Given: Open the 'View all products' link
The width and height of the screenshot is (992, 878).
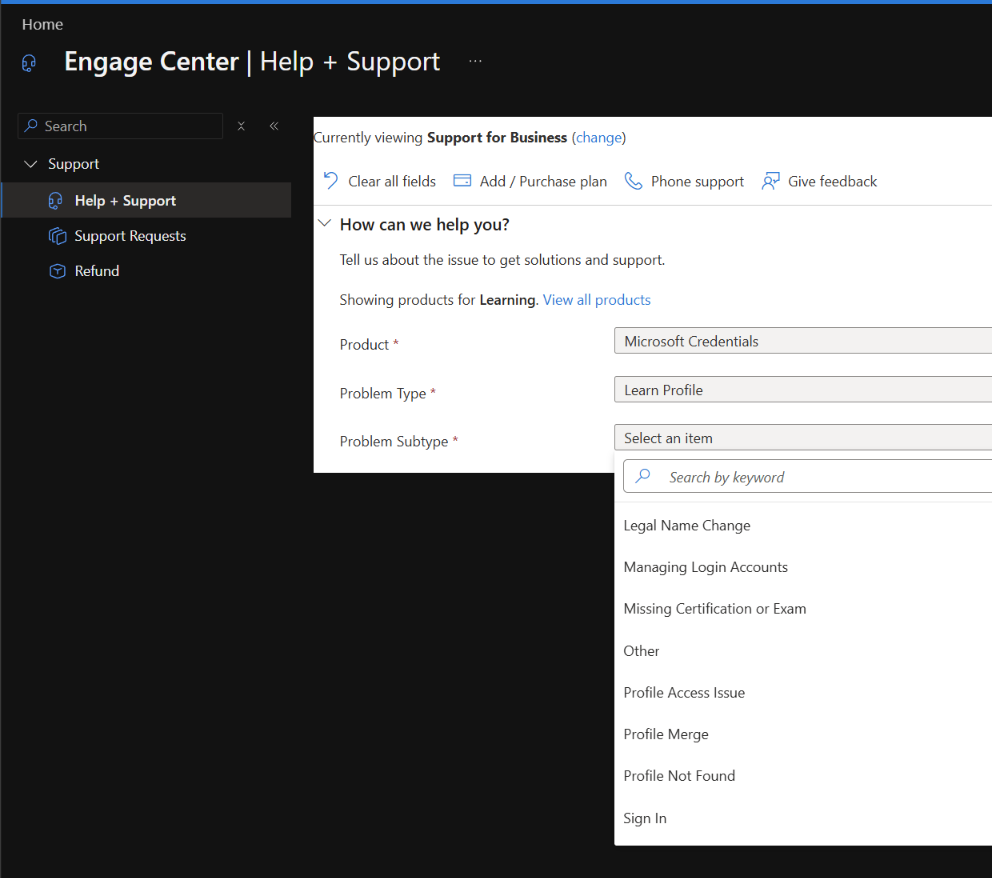Looking at the screenshot, I should tap(597, 300).
